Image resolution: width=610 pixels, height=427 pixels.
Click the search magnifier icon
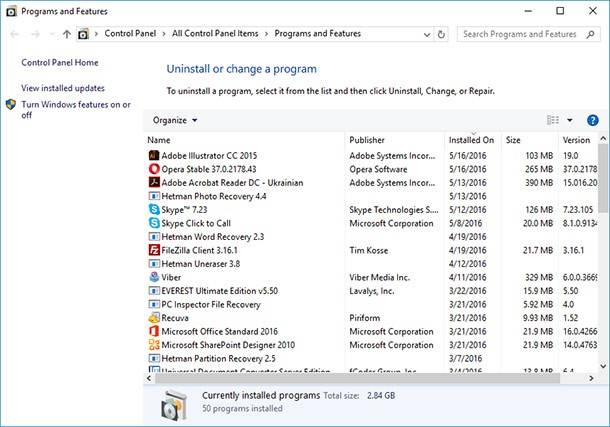click(x=590, y=34)
